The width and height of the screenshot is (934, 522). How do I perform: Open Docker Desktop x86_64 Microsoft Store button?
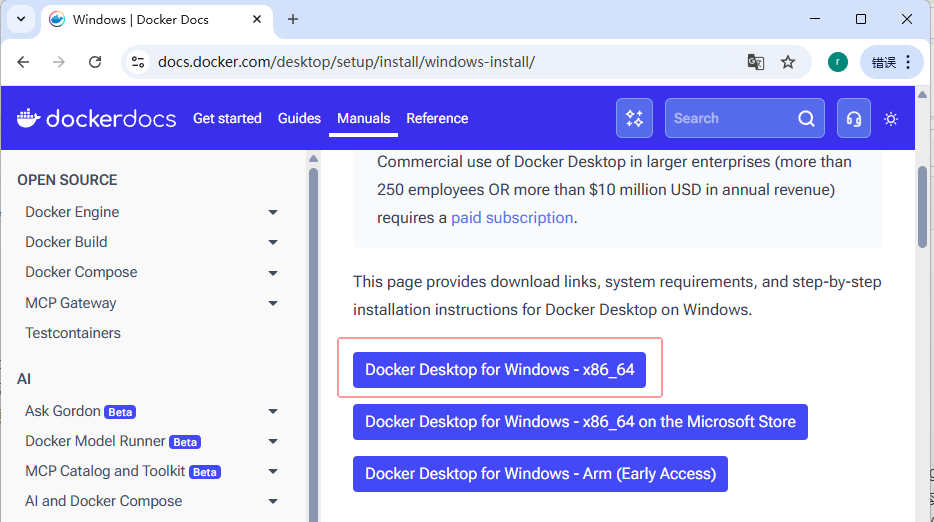coord(580,422)
